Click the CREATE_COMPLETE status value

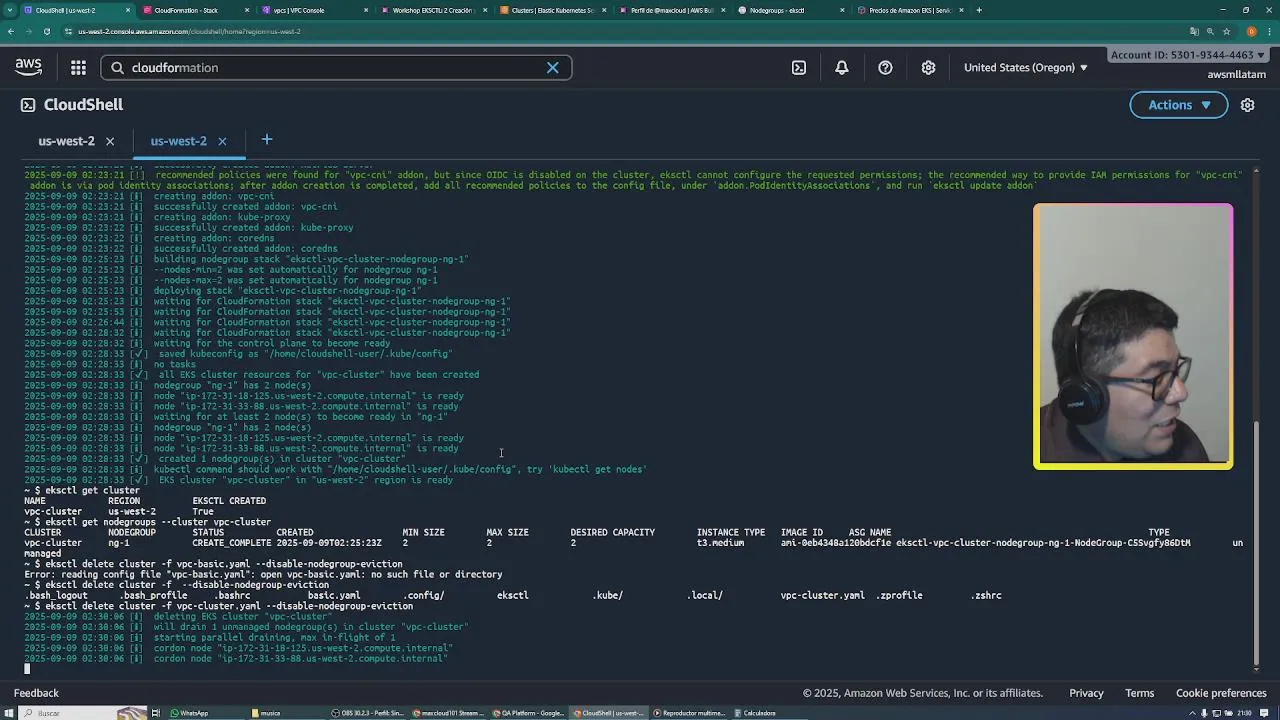[x=231, y=543]
